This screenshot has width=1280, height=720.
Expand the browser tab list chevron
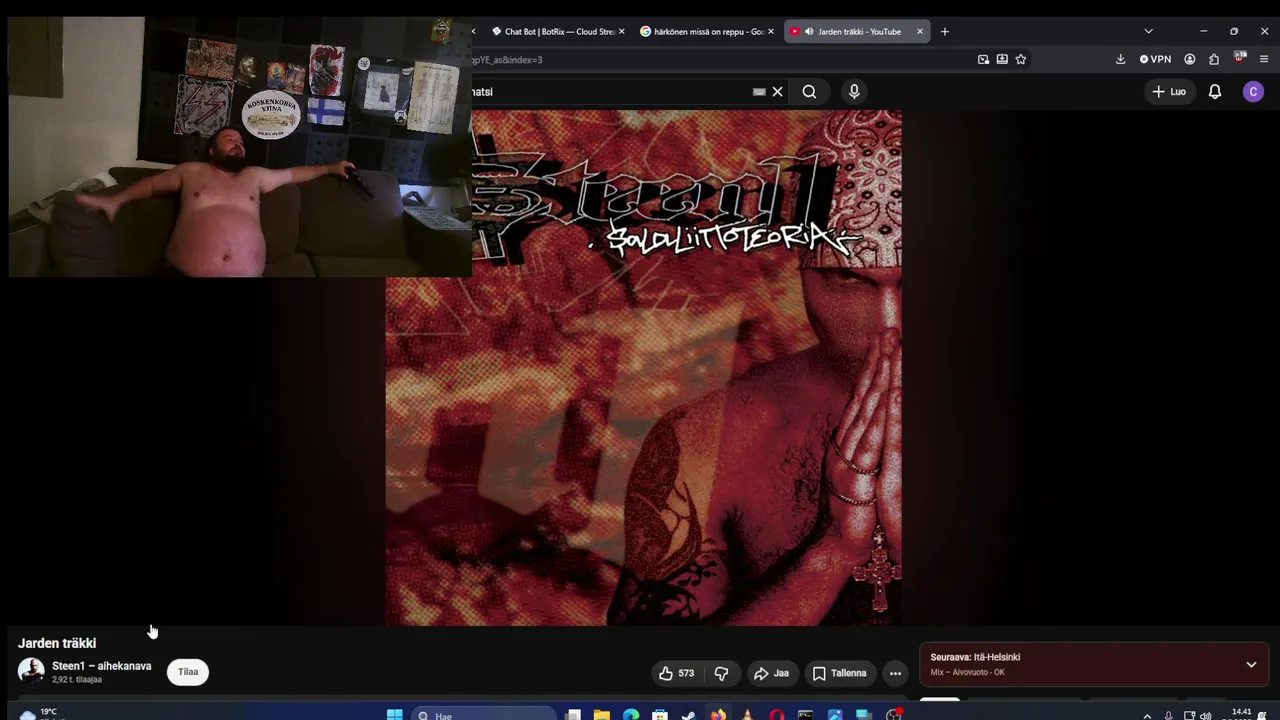pos(1148,32)
